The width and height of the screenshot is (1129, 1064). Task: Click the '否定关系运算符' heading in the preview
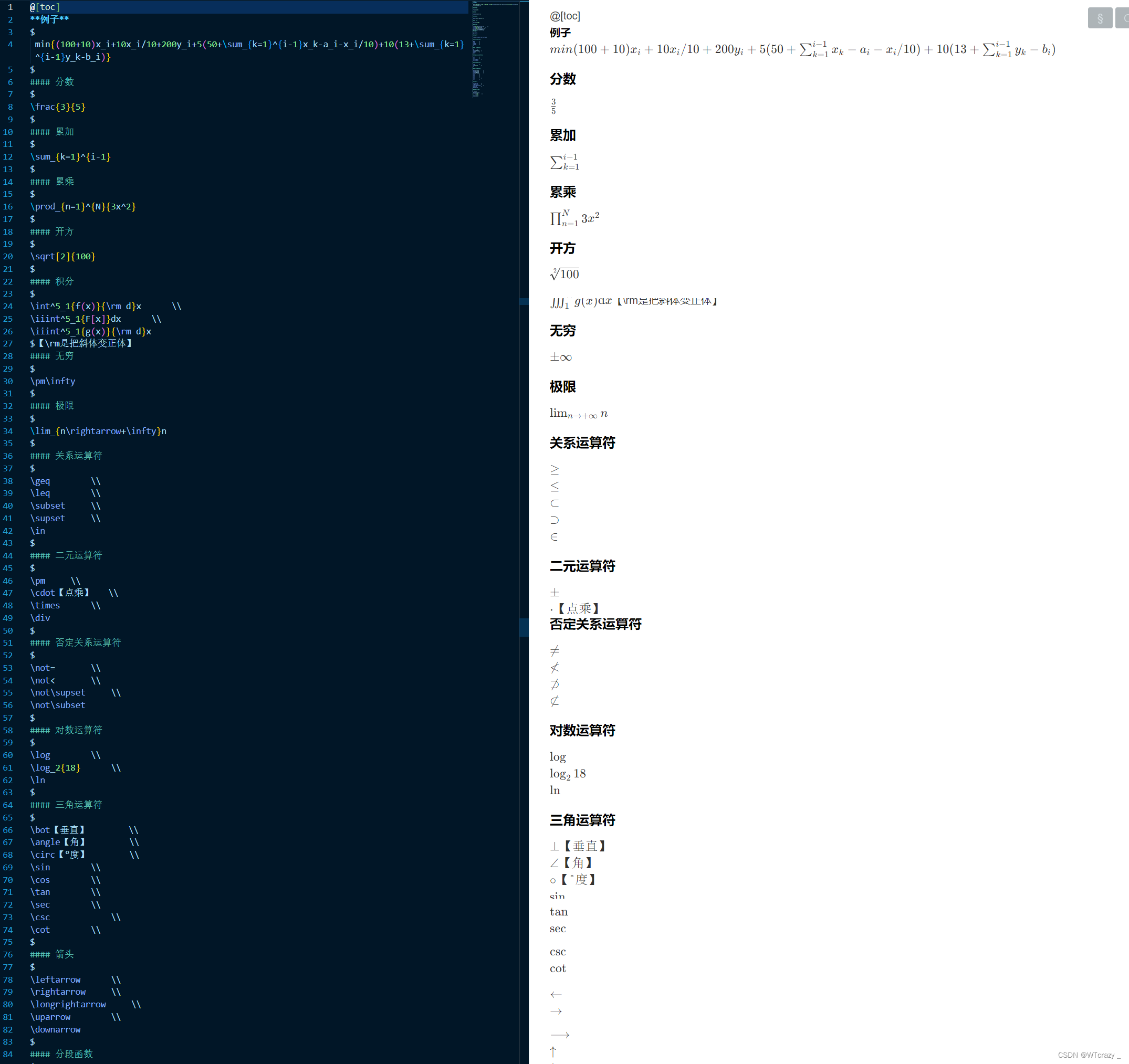point(595,624)
